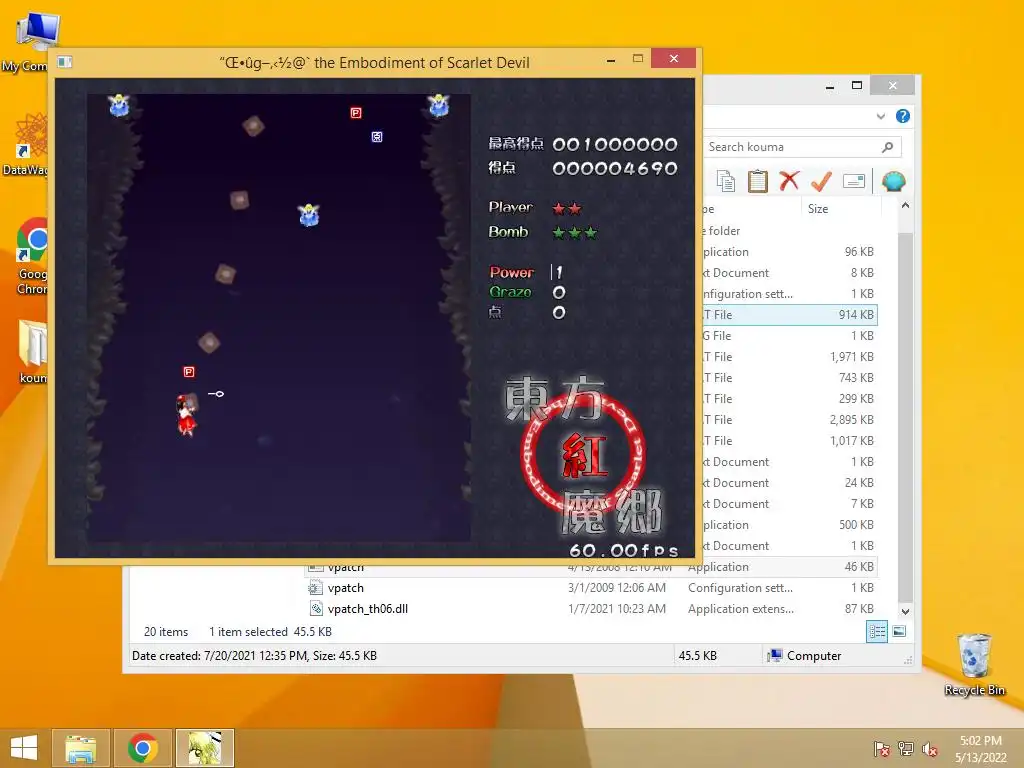Select the Recycle Bin desktop icon
Viewport: 1024px width, 768px height.
[974, 664]
